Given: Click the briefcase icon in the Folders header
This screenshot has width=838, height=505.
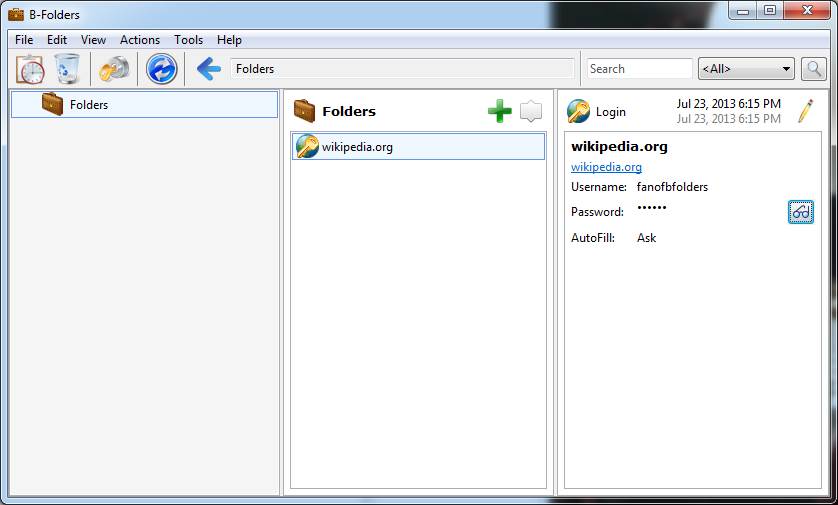Looking at the screenshot, I should 305,111.
